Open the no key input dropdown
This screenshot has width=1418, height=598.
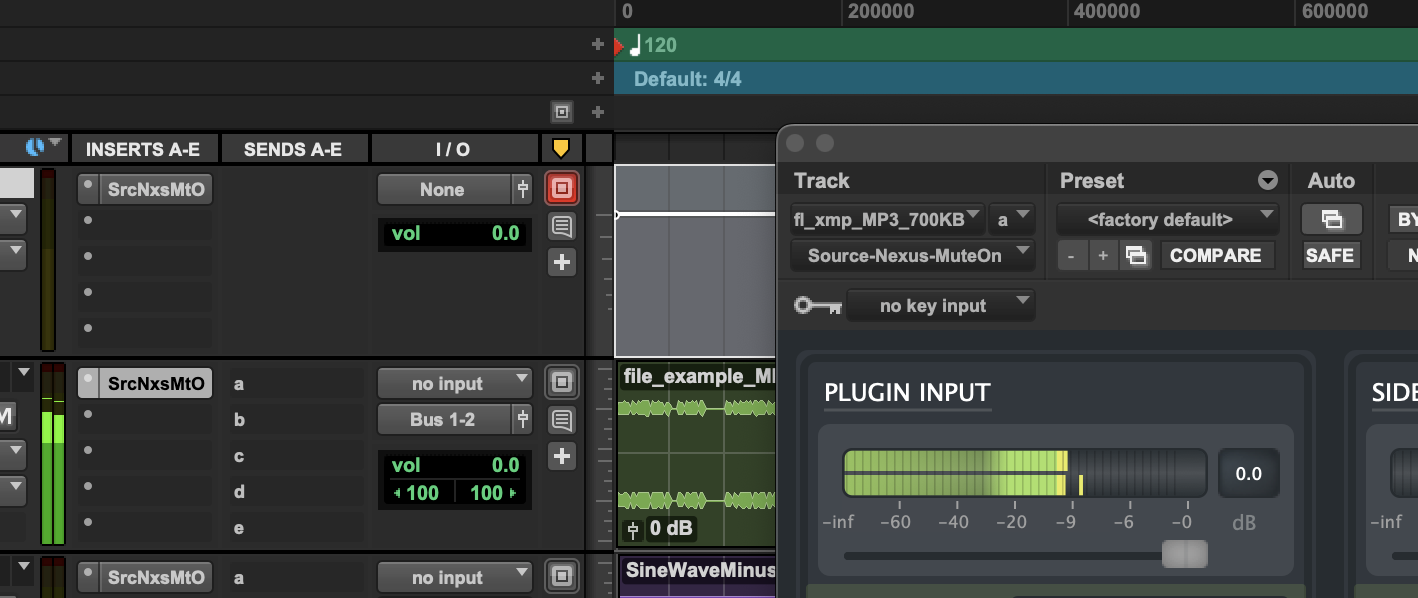tap(940, 306)
